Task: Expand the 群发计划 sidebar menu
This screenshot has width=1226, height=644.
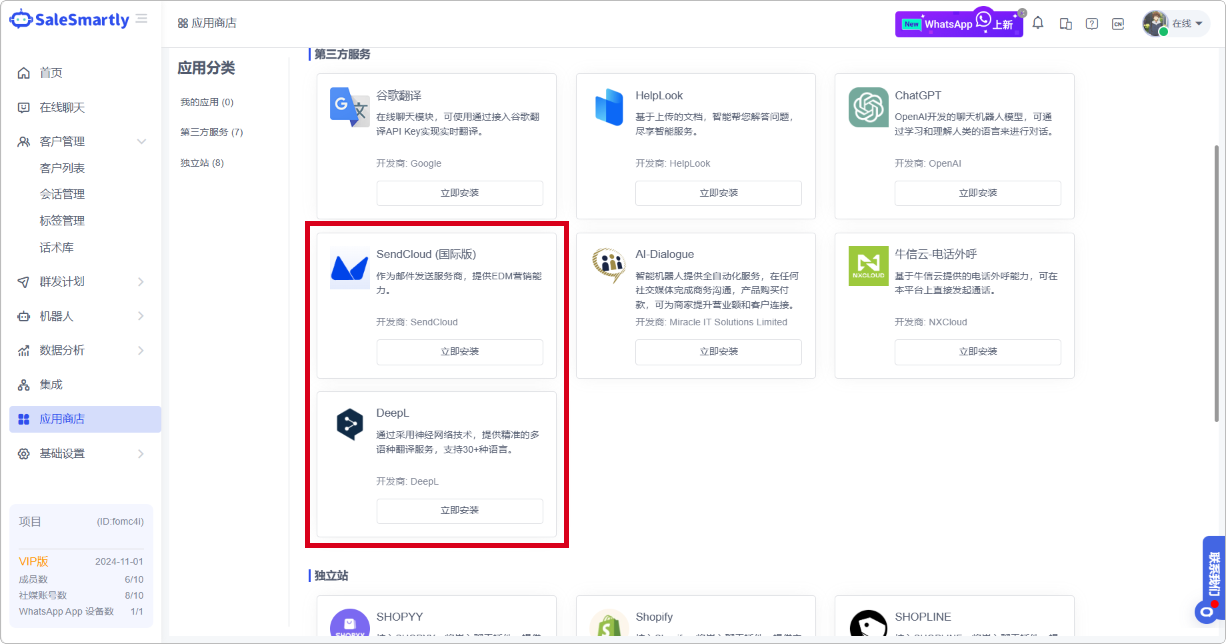Action: coord(141,282)
